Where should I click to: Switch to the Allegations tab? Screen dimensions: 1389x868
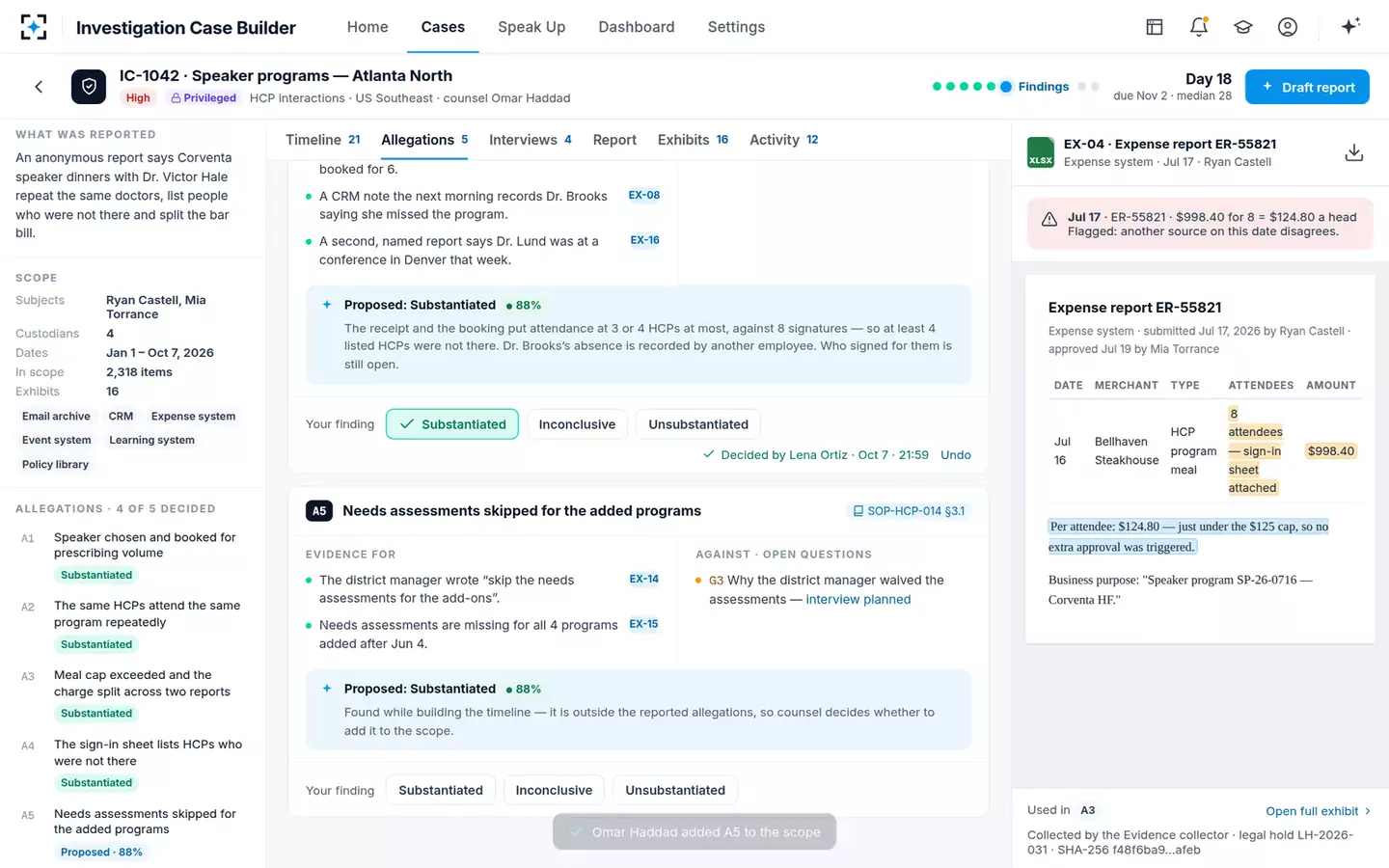424,140
